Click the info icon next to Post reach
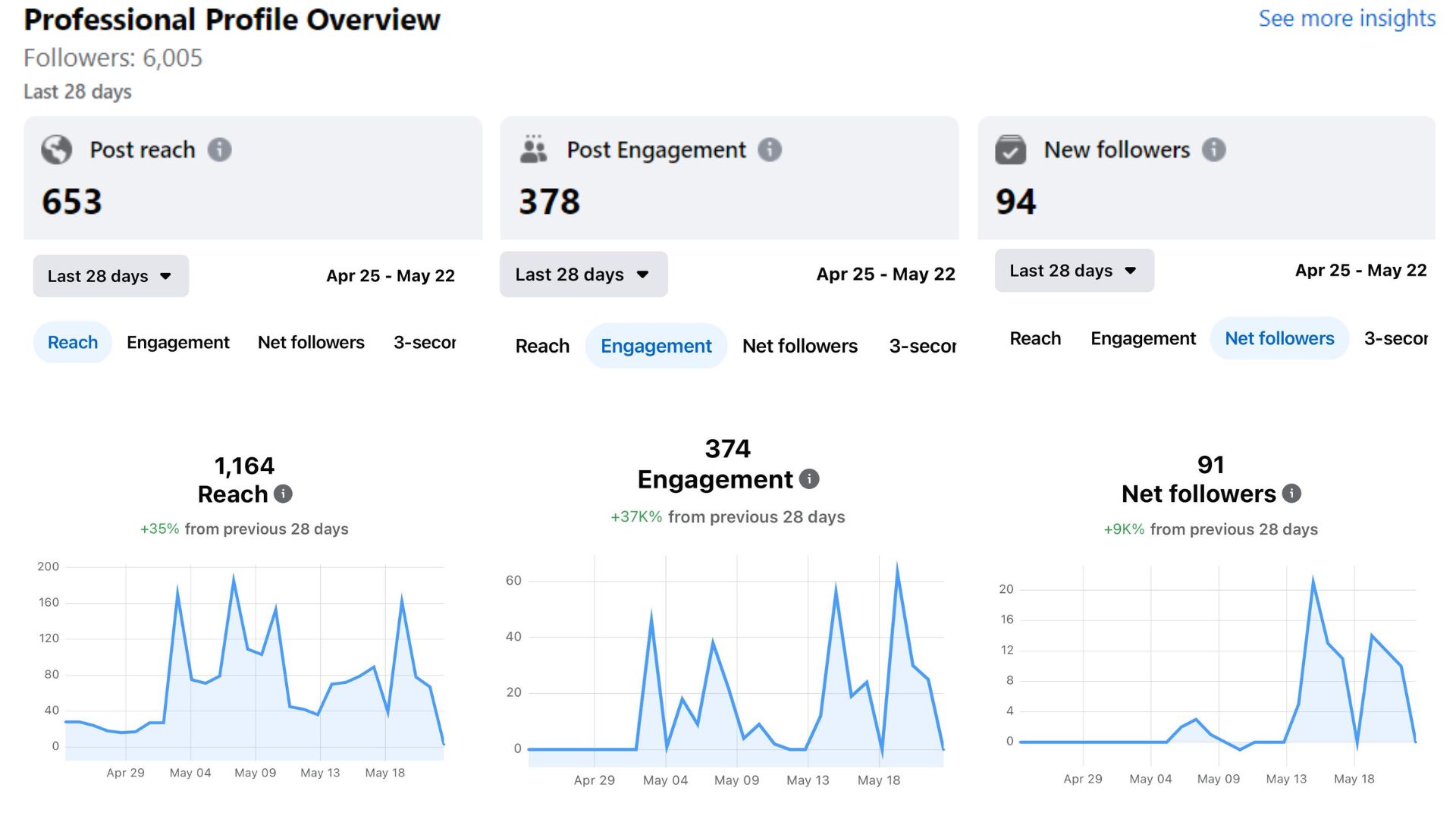This screenshot has height=819, width=1456. (x=220, y=149)
